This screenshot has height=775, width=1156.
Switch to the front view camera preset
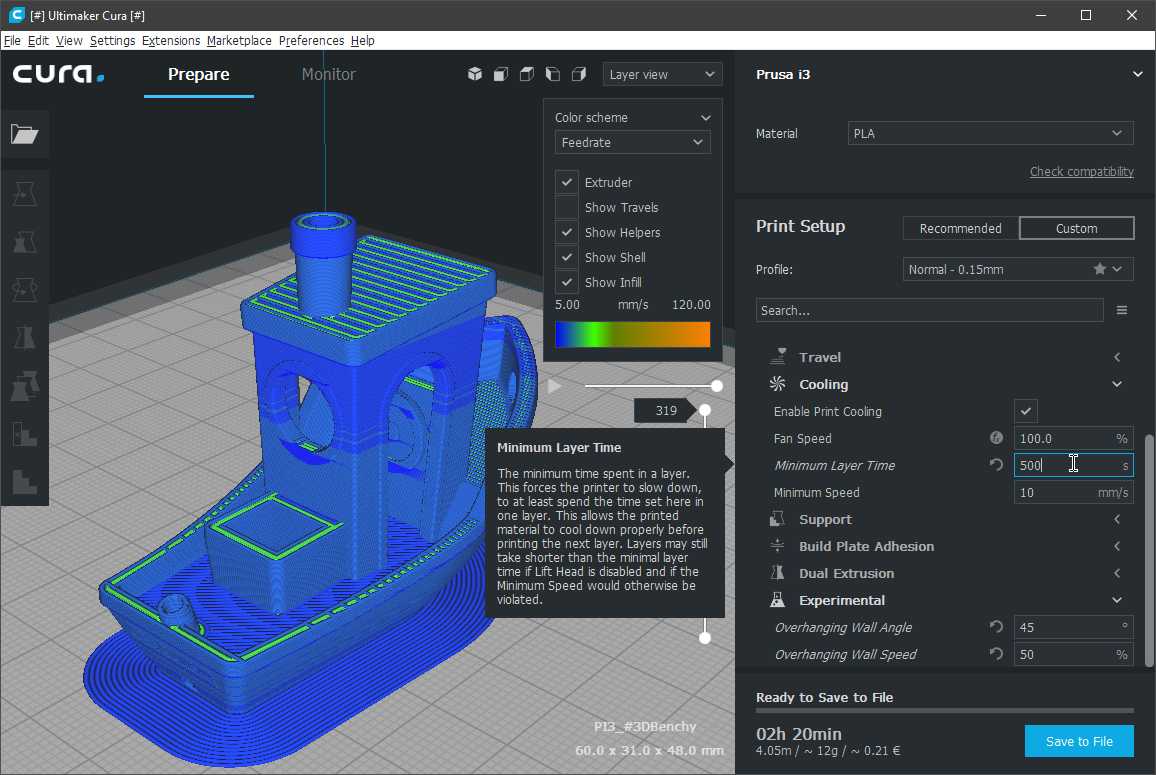pos(500,73)
